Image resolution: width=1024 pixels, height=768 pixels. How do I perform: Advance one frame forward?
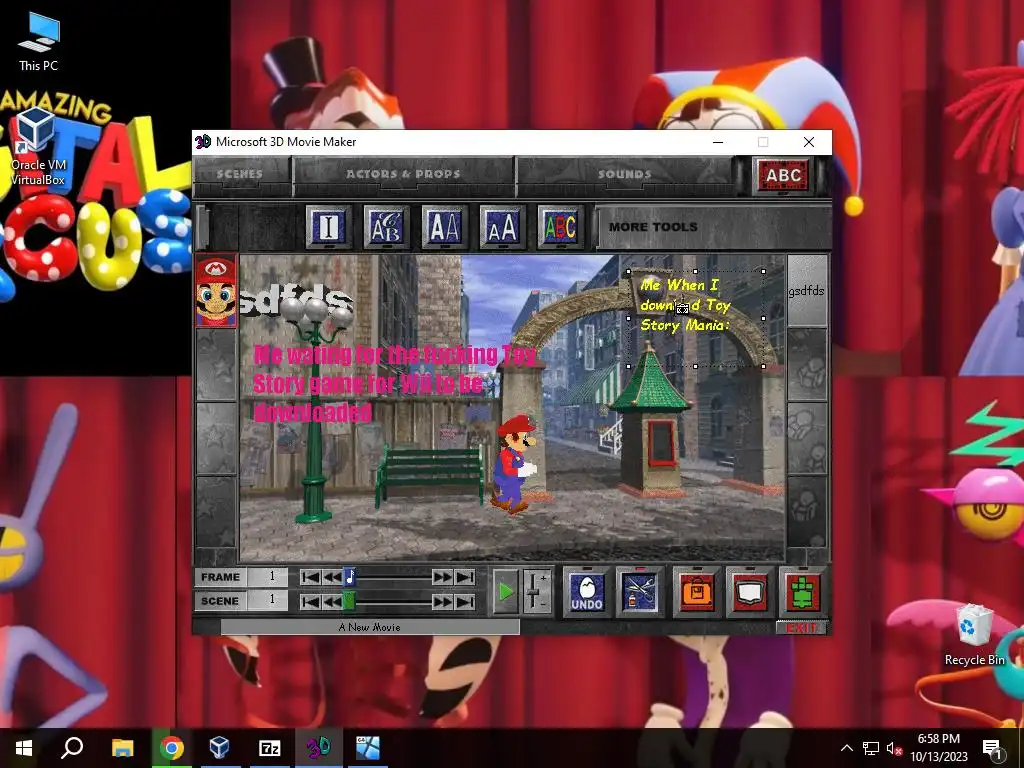point(442,577)
